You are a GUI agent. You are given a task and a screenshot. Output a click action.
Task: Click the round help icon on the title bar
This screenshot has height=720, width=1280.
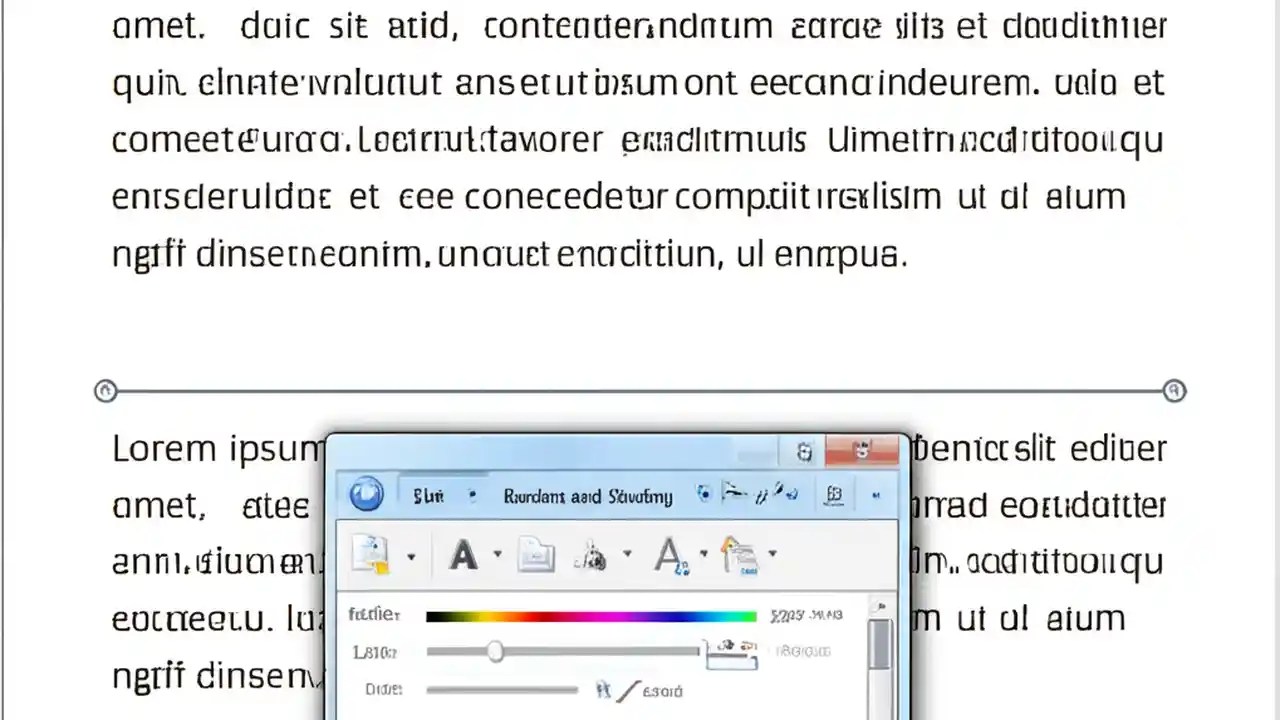tap(804, 452)
